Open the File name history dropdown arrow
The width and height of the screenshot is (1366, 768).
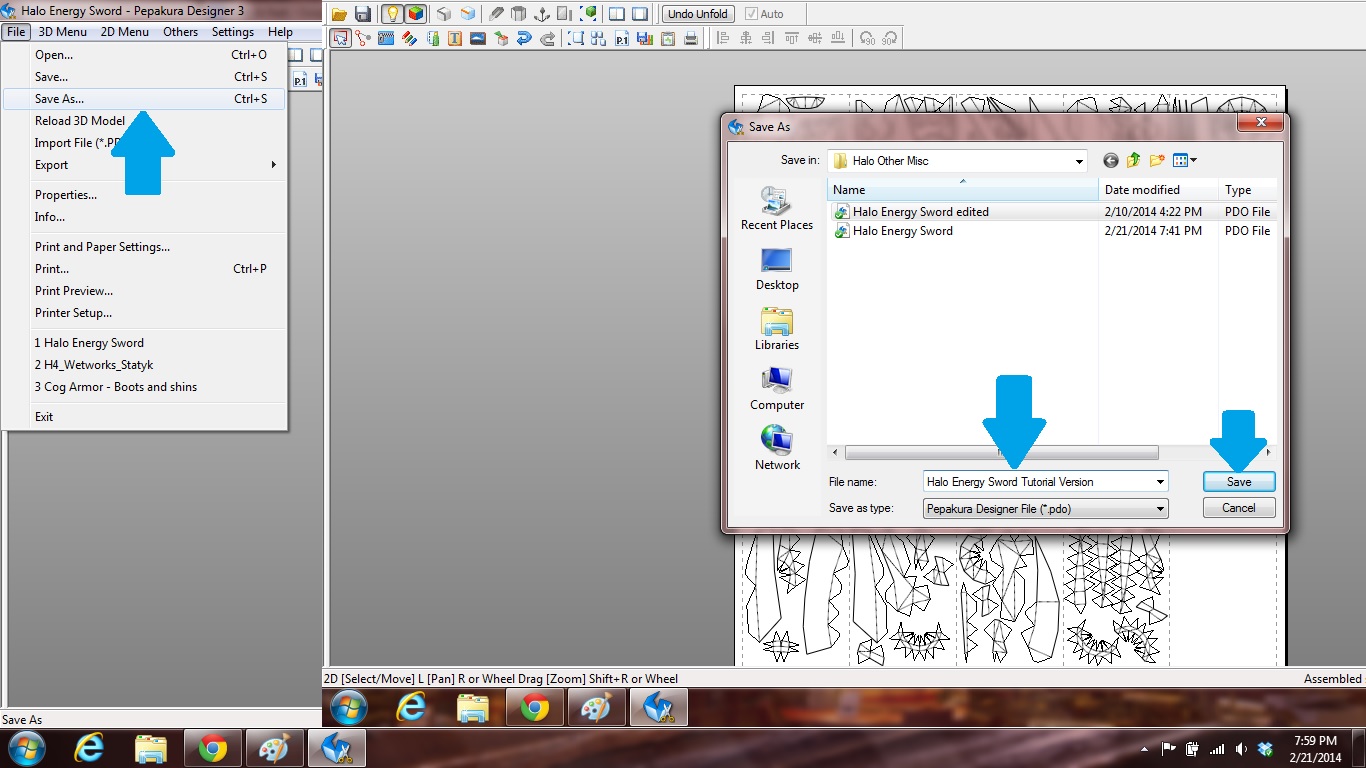pyautogui.click(x=1161, y=482)
